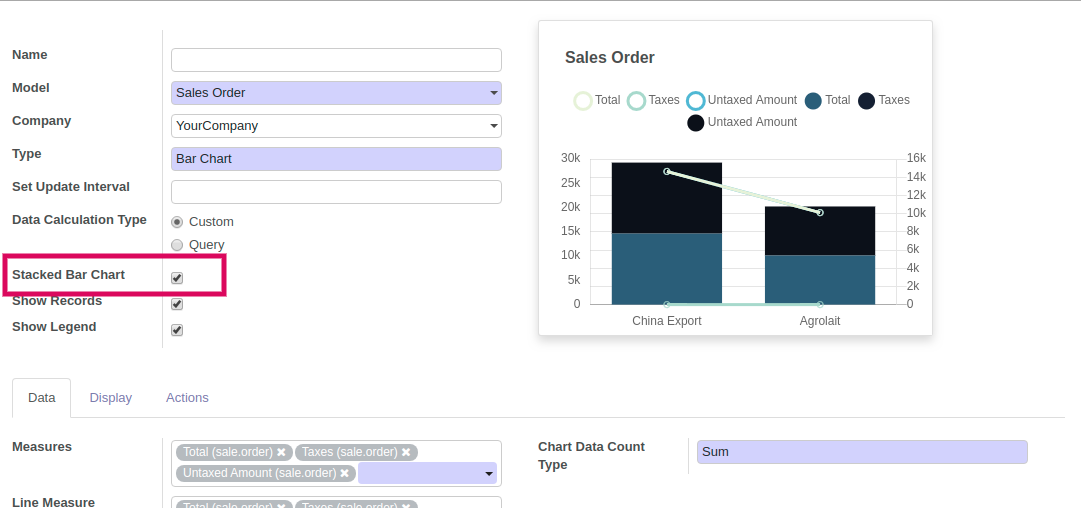Image resolution: width=1081 pixels, height=508 pixels.
Task: Uncheck the Stacked Bar Chart checkbox
Action: pos(177,278)
